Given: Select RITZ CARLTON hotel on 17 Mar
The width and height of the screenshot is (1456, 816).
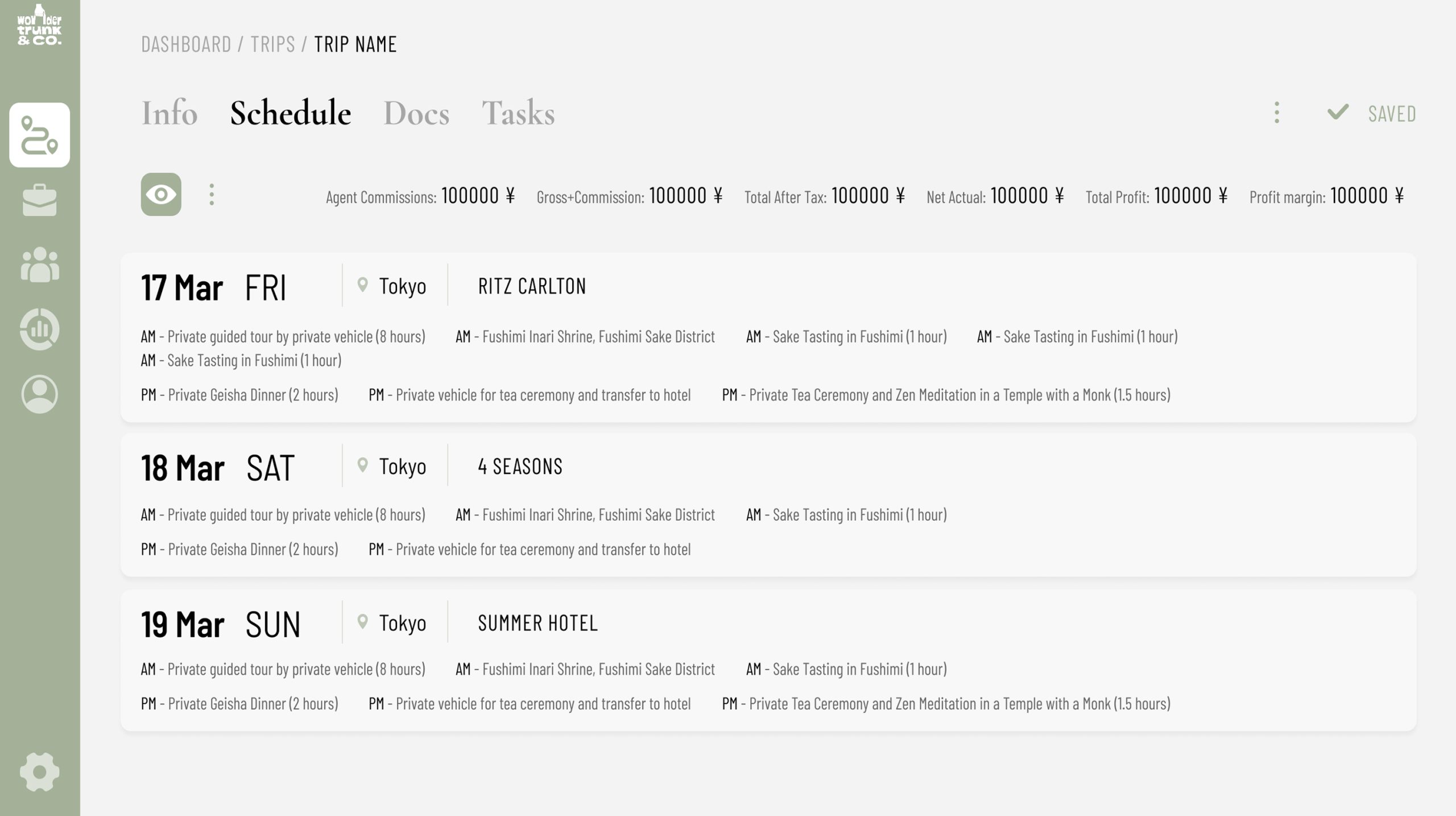Looking at the screenshot, I should pyautogui.click(x=532, y=286).
